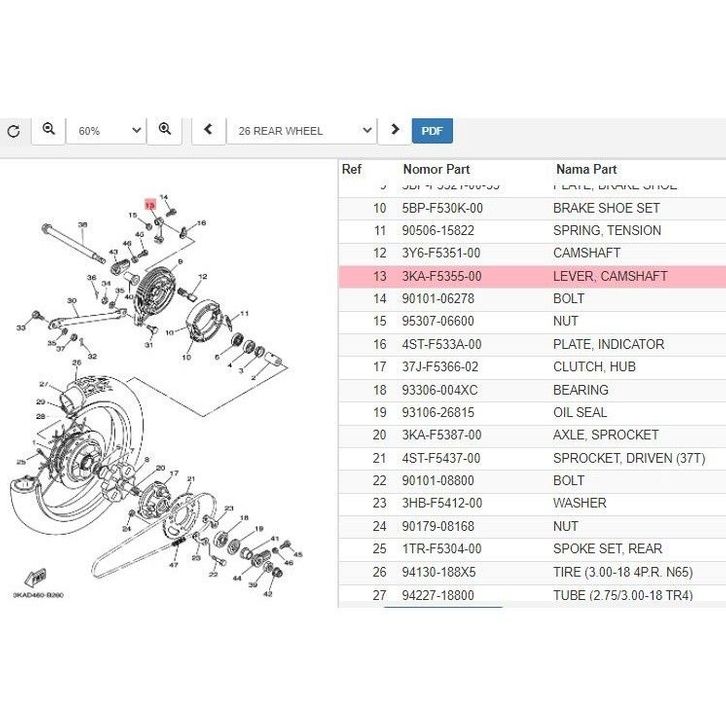Zoom out using the magnifier minus icon

(x=48, y=130)
